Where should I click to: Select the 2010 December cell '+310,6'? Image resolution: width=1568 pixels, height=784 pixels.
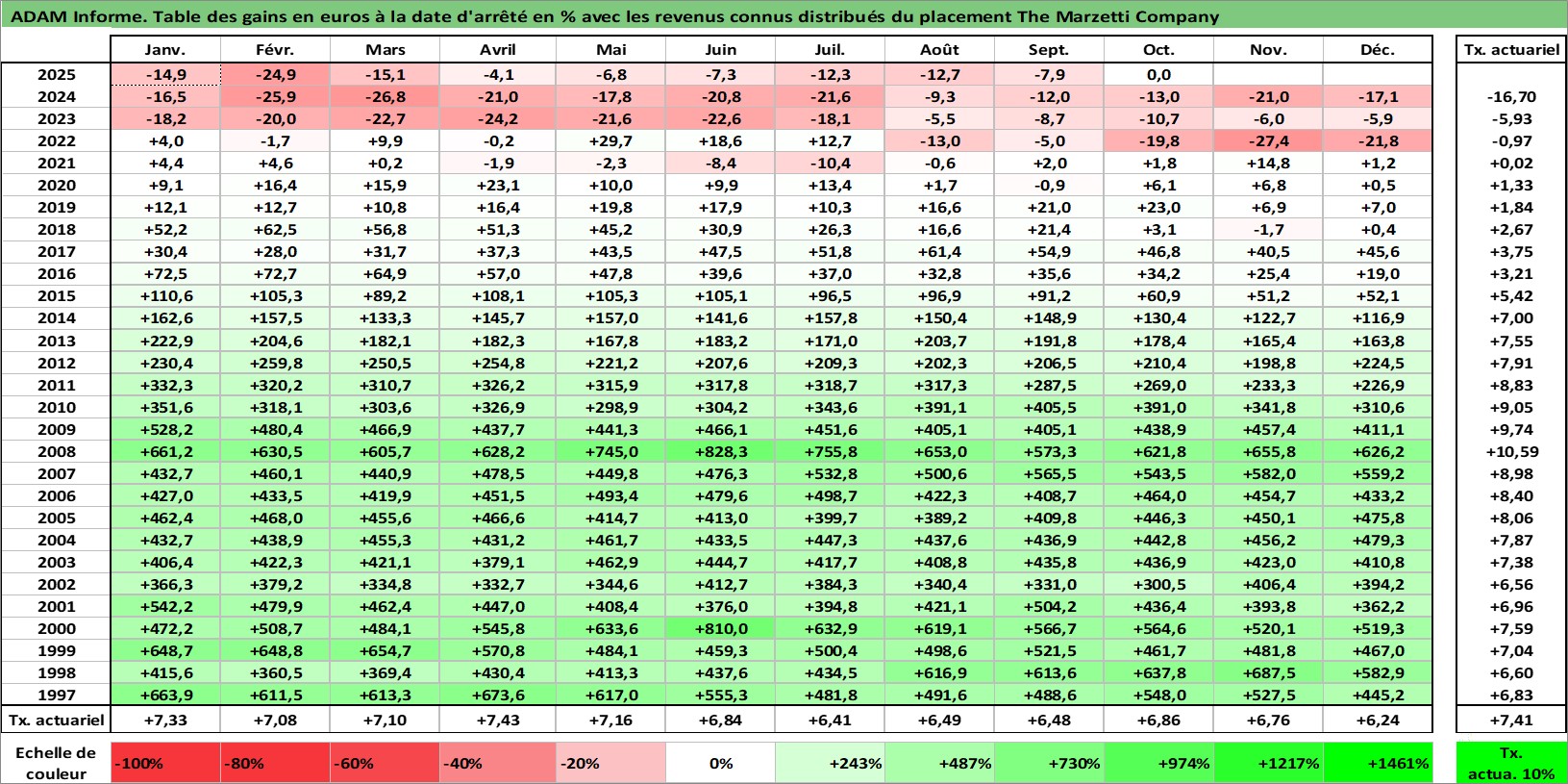click(x=1378, y=407)
